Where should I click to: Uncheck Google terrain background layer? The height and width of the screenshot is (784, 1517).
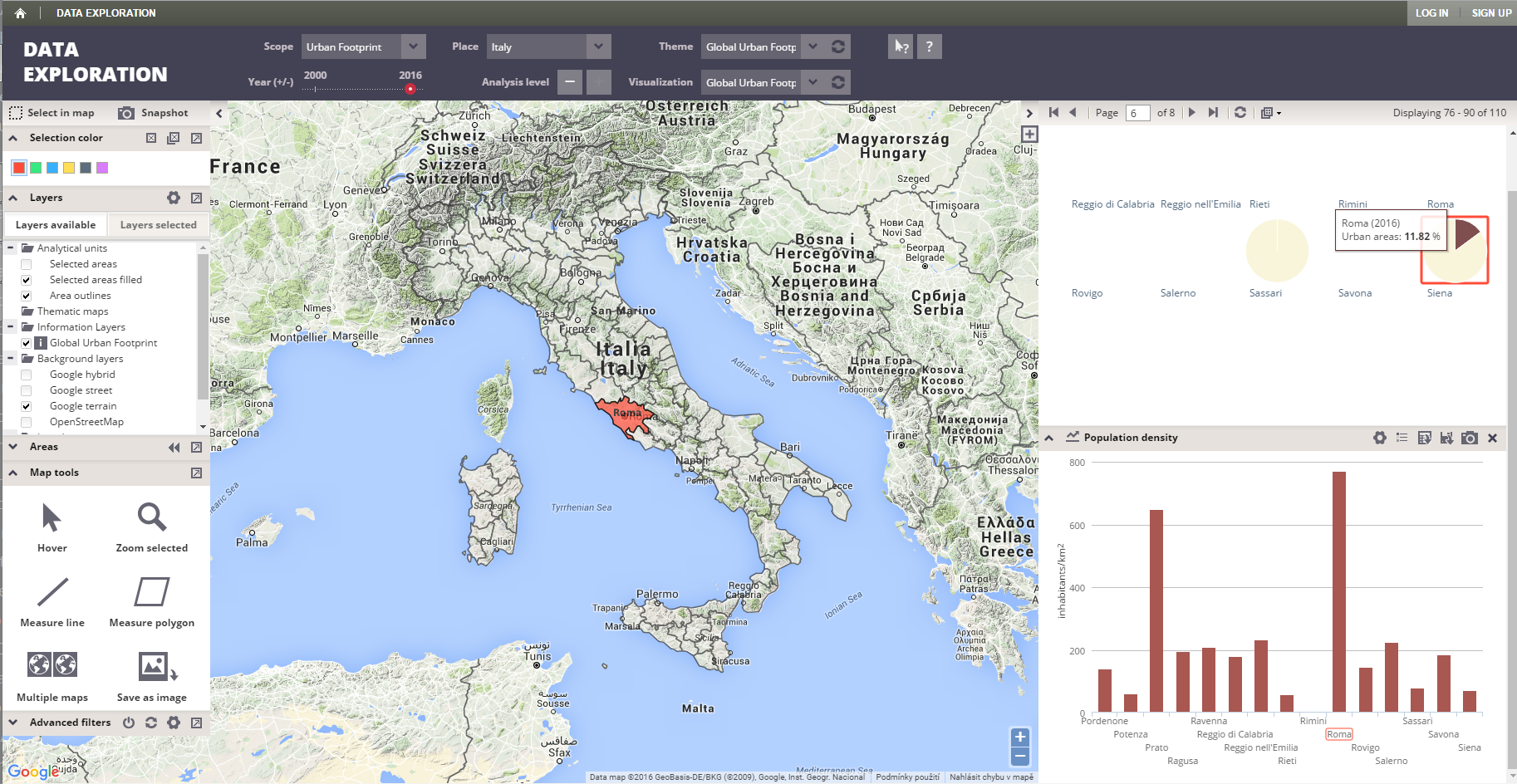coord(27,406)
